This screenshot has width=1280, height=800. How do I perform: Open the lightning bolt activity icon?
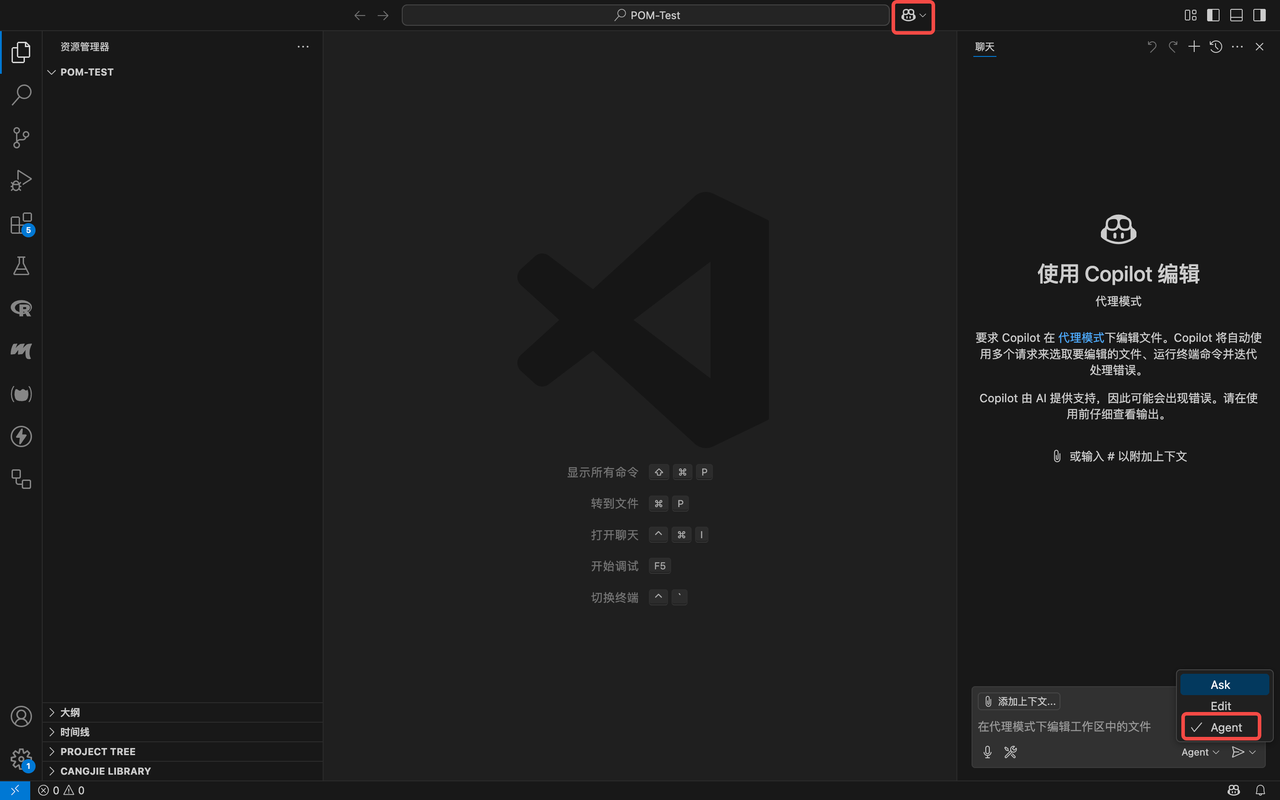[x=21, y=437]
